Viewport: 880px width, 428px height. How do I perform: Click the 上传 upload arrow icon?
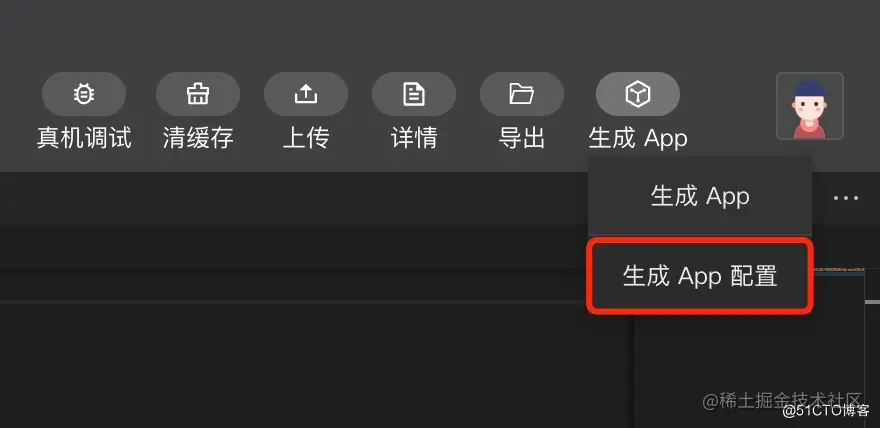(x=306, y=94)
